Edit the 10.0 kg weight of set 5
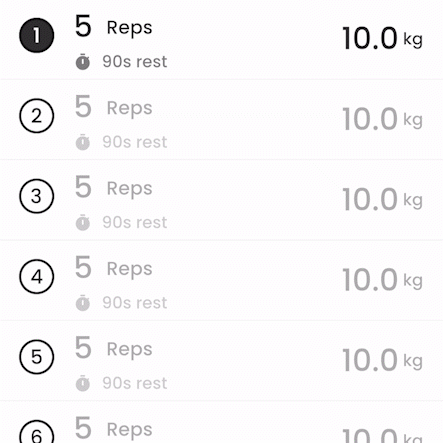This screenshot has height=443, width=443. pyautogui.click(x=383, y=360)
